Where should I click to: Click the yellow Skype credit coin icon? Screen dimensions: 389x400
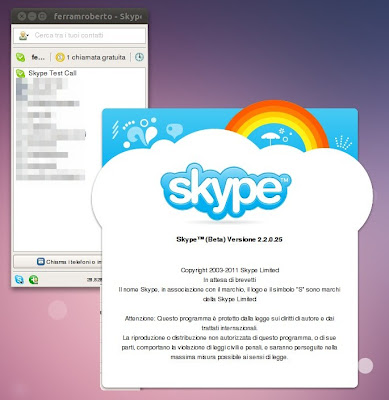60,57
